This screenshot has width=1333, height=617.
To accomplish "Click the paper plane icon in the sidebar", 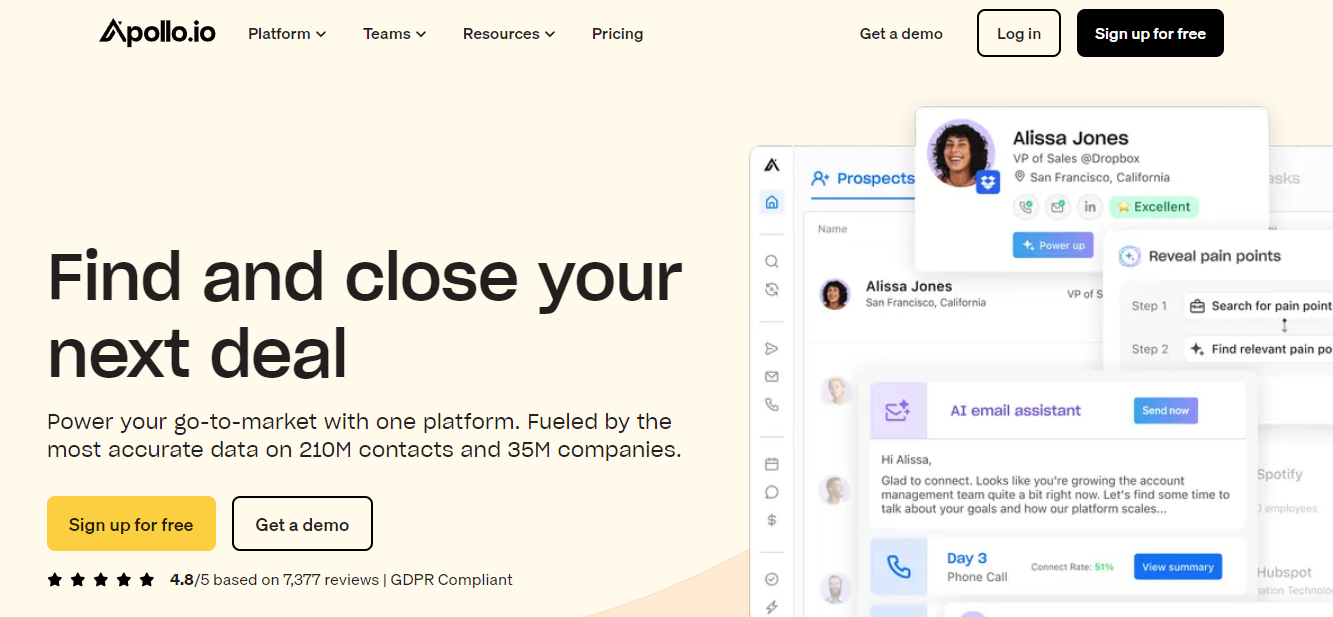I will [x=771, y=349].
